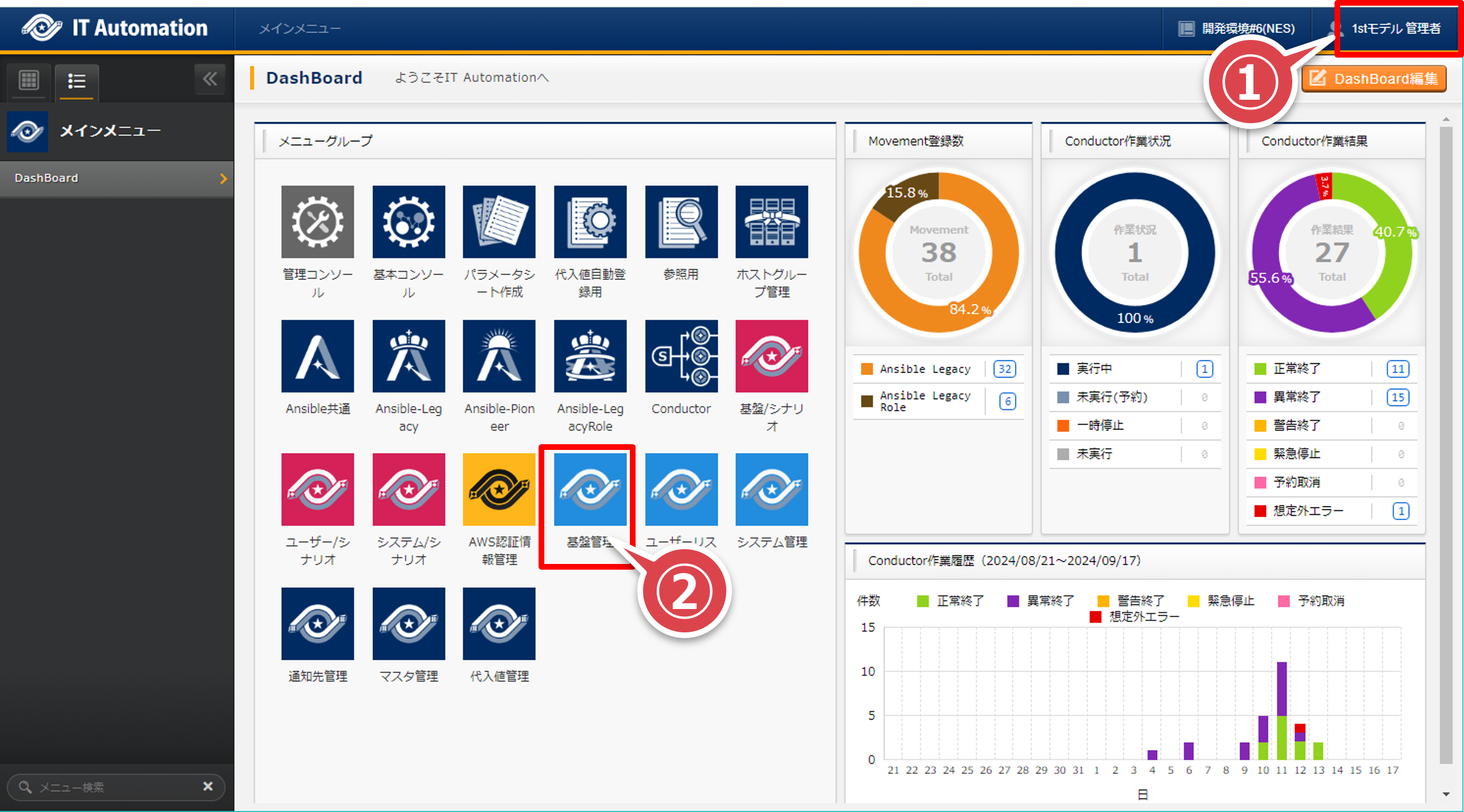
Task: Click the DashBoard編集 button
Action: click(x=1374, y=79)
